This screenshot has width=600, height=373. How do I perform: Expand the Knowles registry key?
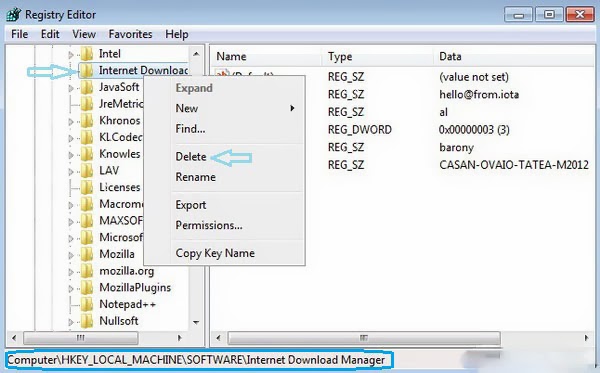click(x=71, y=155)
